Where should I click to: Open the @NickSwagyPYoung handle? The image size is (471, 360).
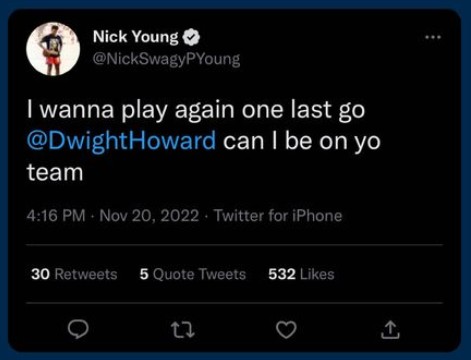166,59
